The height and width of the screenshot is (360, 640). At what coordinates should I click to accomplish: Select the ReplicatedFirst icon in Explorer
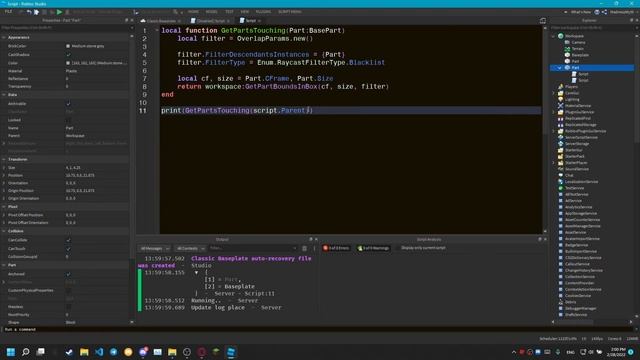[x=561, y=118]
